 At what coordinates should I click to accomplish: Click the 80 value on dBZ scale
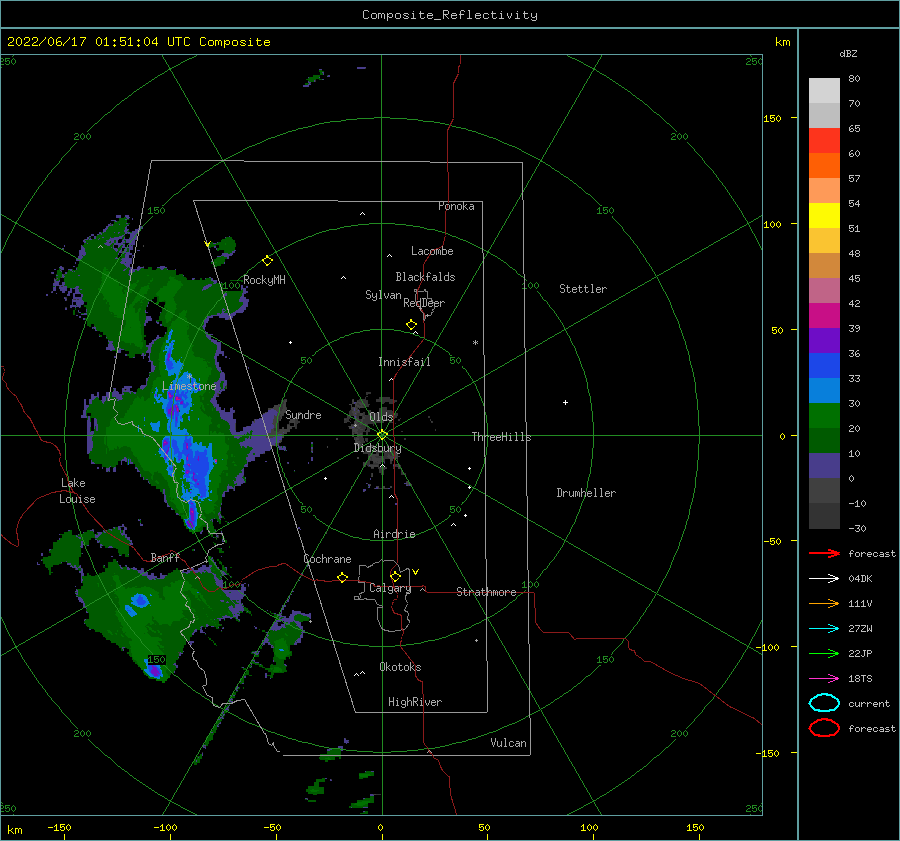click(x=854, y=79)
